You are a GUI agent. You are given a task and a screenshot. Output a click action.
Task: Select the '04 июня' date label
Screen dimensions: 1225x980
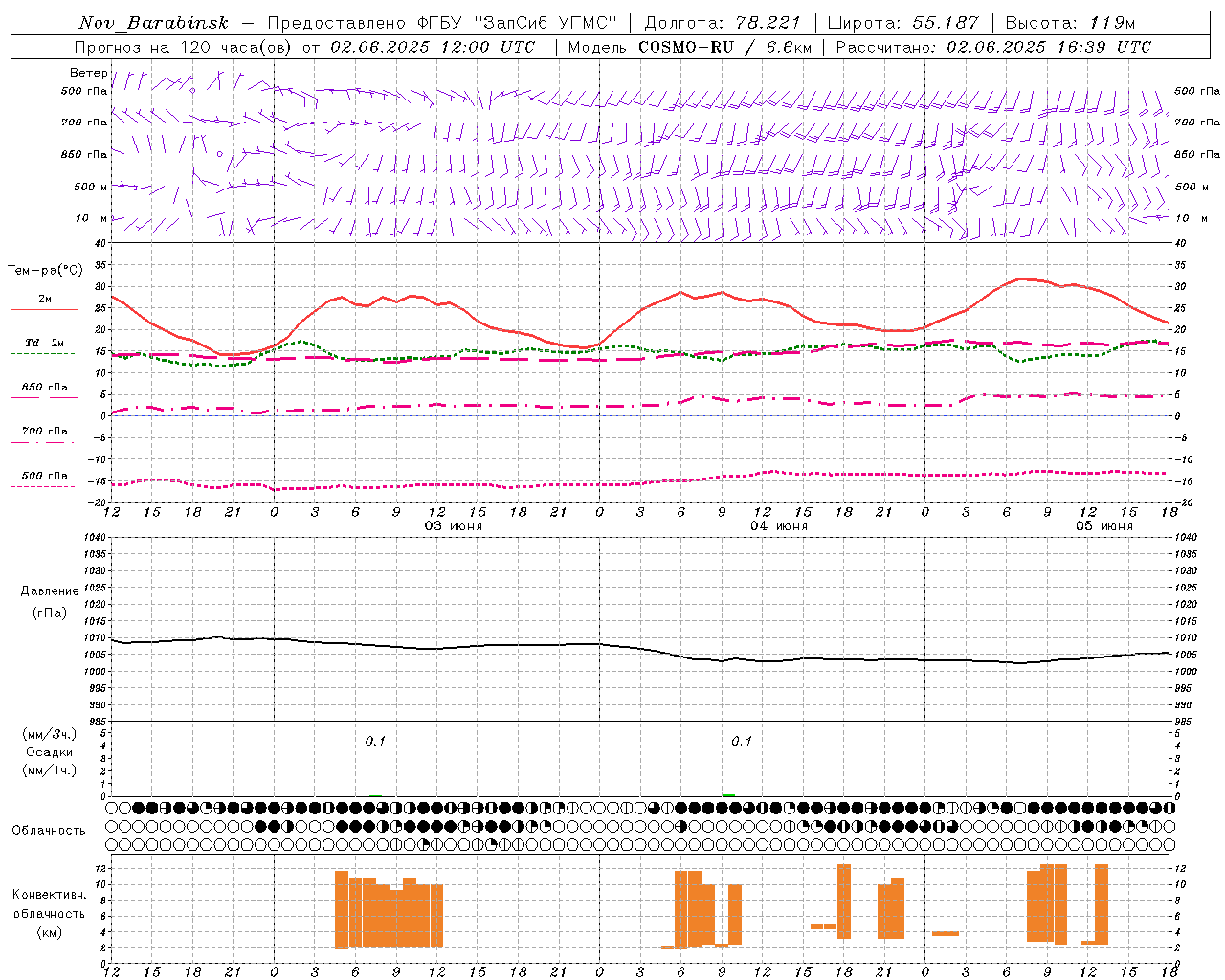pos(778,526)
